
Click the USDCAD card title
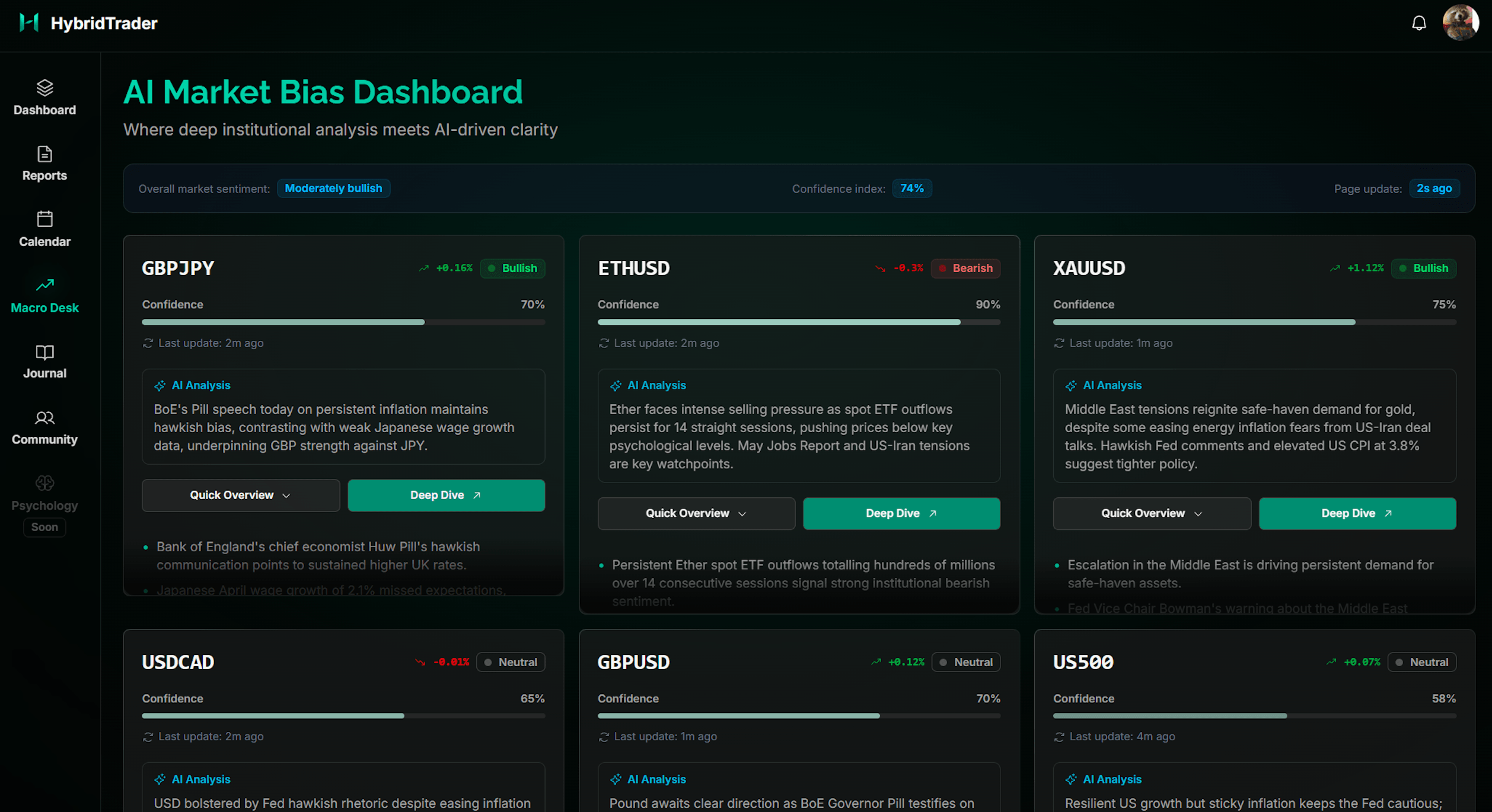178,662
